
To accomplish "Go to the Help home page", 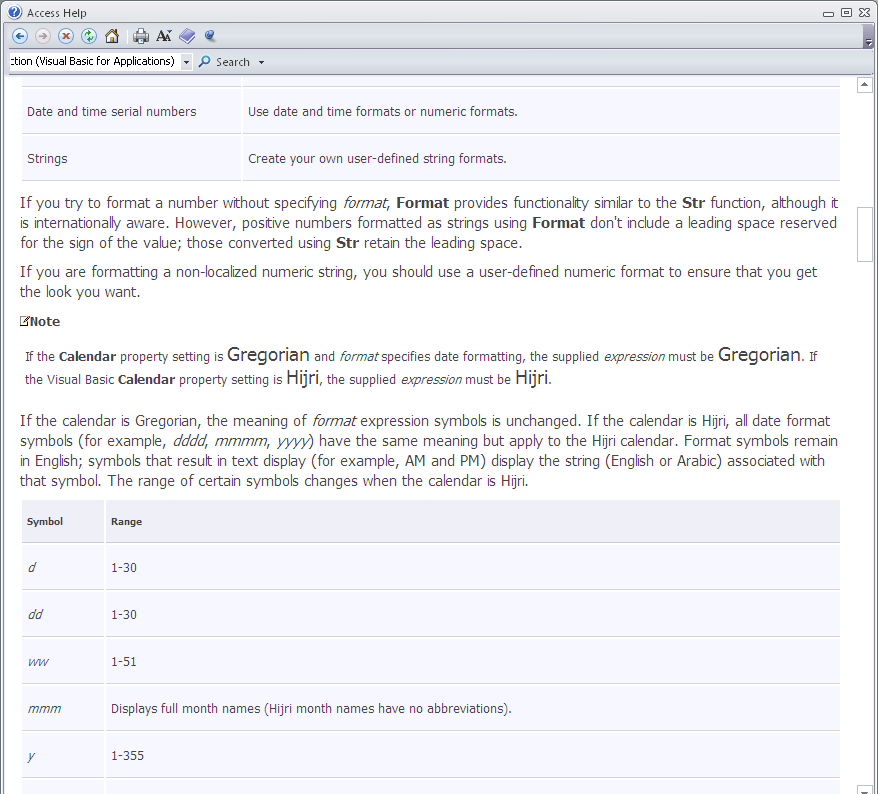I will point(112,36).
